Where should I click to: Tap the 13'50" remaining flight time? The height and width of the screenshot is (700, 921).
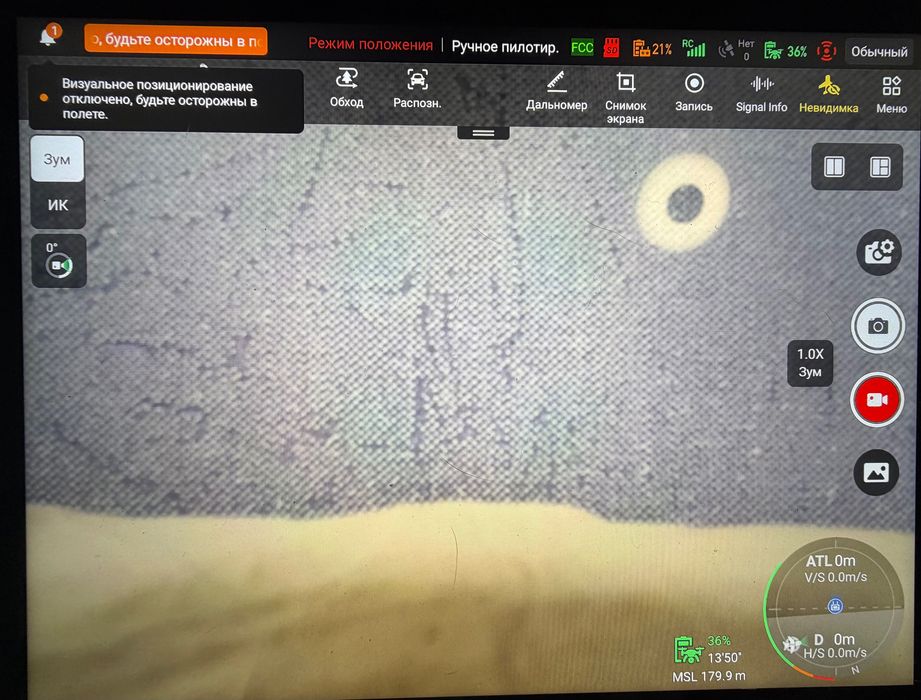(x=724, y=658)
